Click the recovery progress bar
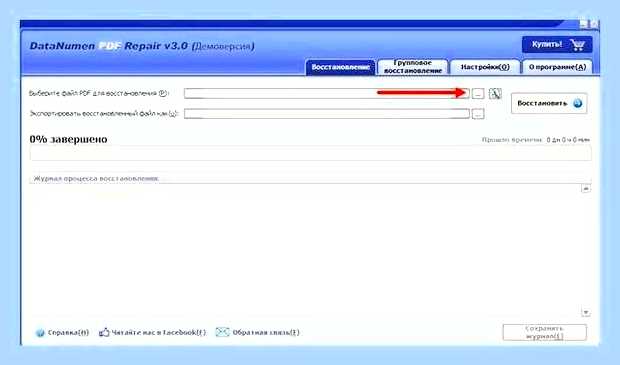 coord(310,153)
